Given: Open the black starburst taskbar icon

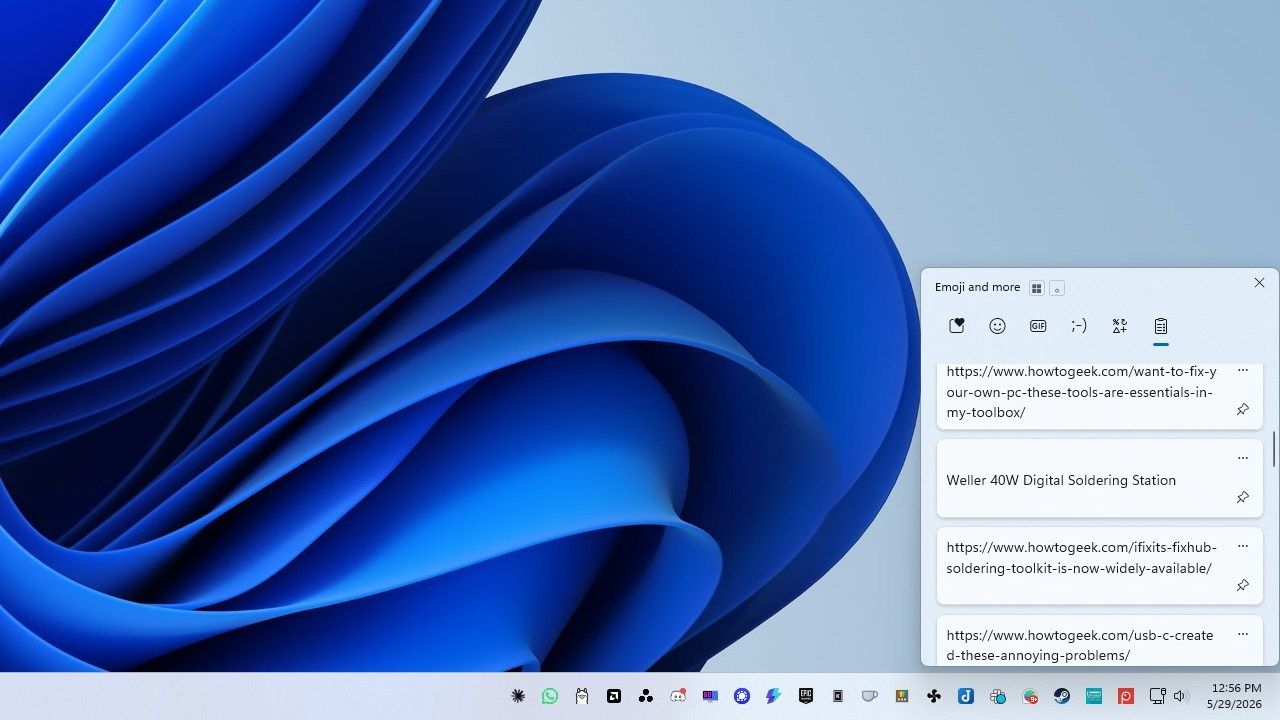Looking at the screenshot, I should [x=518, y=696].
